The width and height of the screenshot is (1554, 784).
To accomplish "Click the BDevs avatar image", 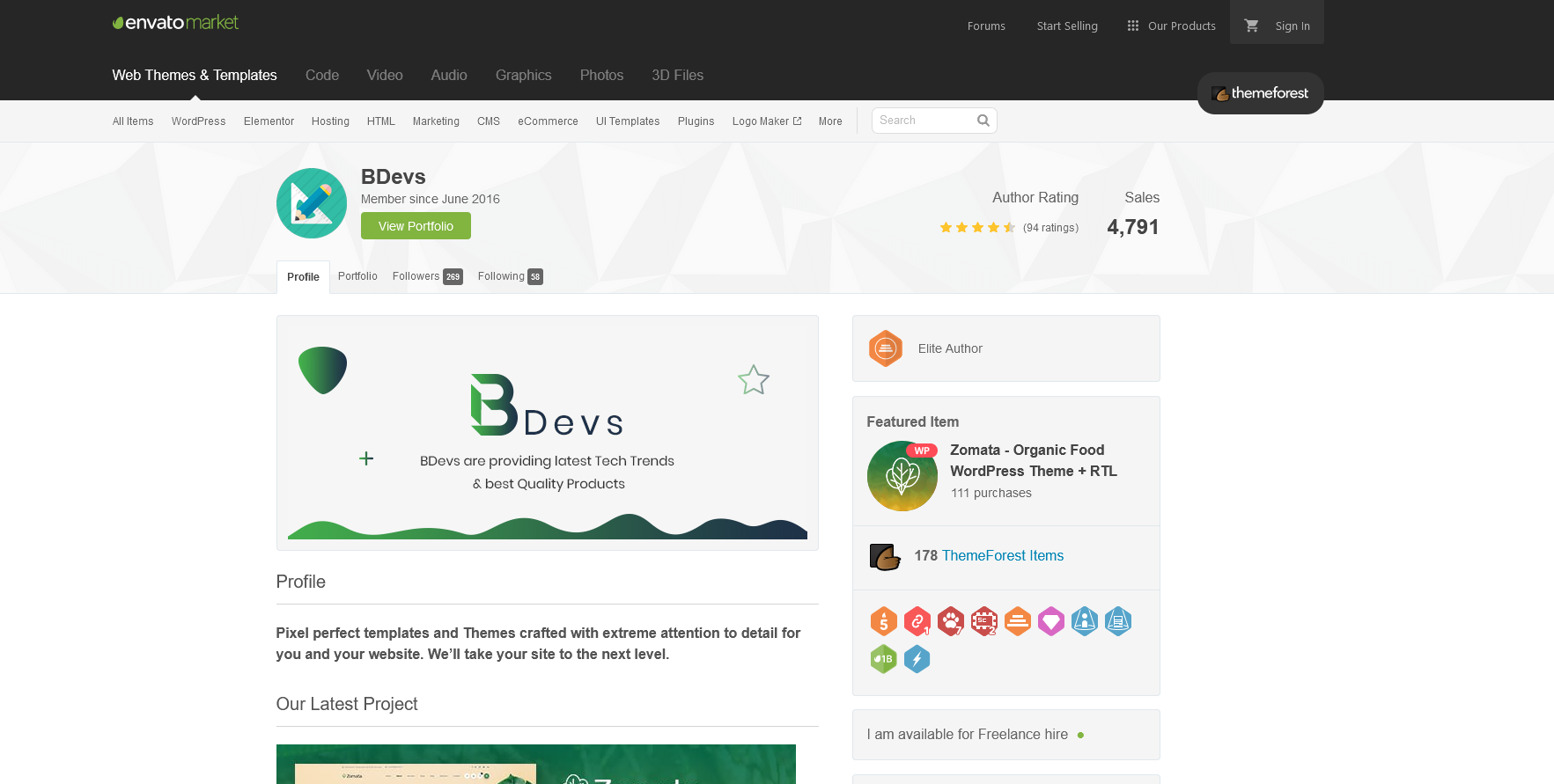I will pos(312,203).
